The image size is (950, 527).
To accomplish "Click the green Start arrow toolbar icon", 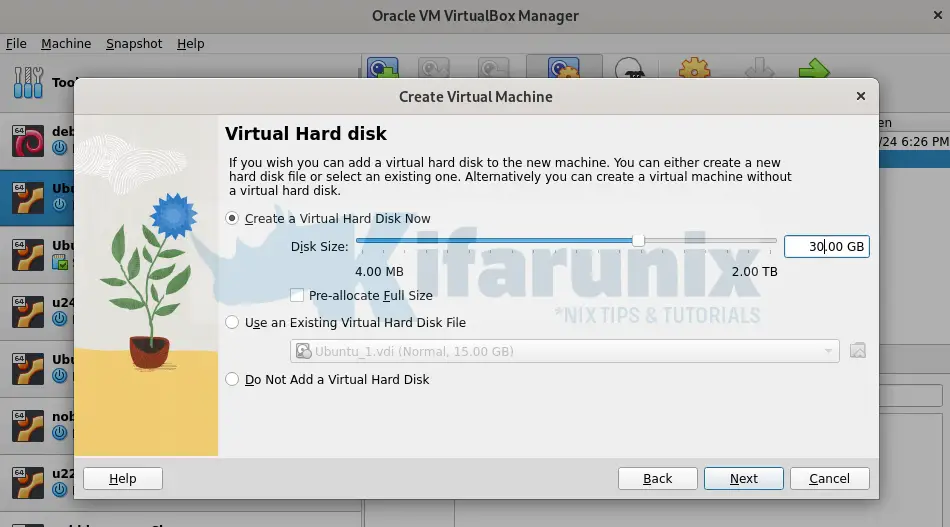I will click(814, 68).
